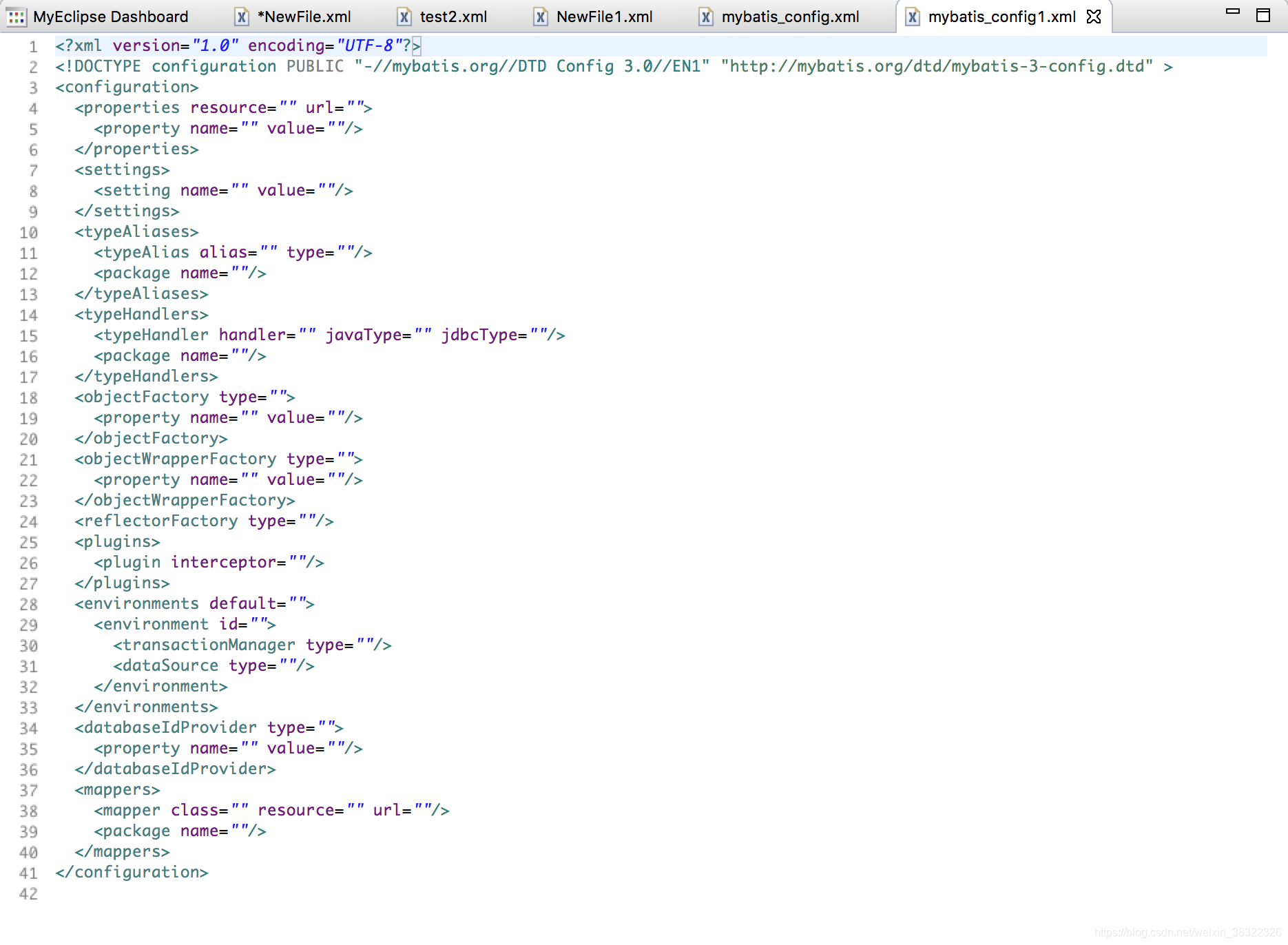Select the mybatis_config1.xml tab

[1001, 17]
